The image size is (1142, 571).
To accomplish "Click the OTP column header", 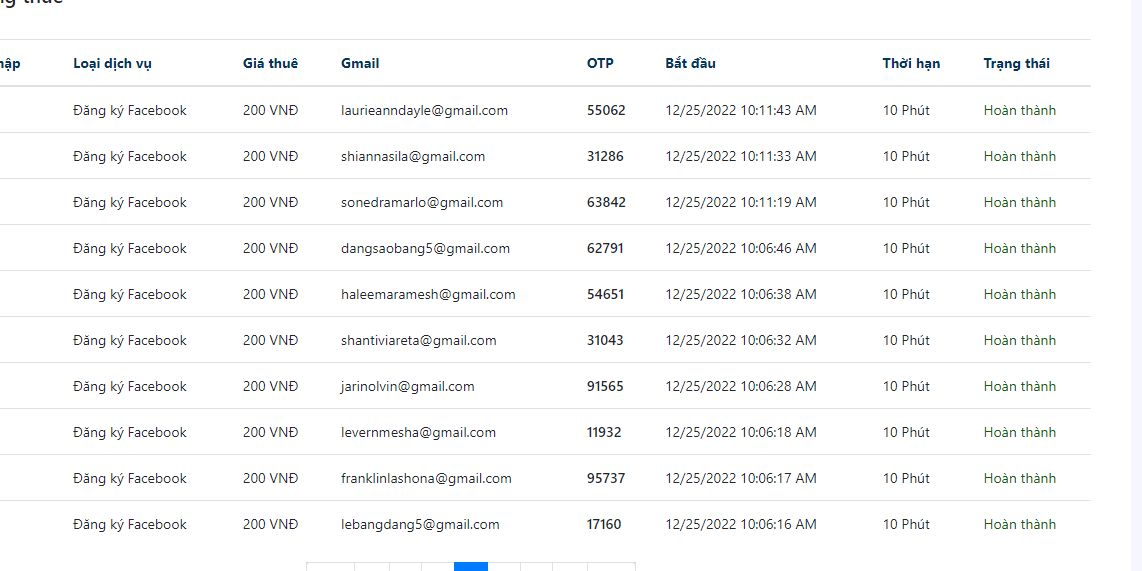I will pyautogui.click(x=600, y=63).
